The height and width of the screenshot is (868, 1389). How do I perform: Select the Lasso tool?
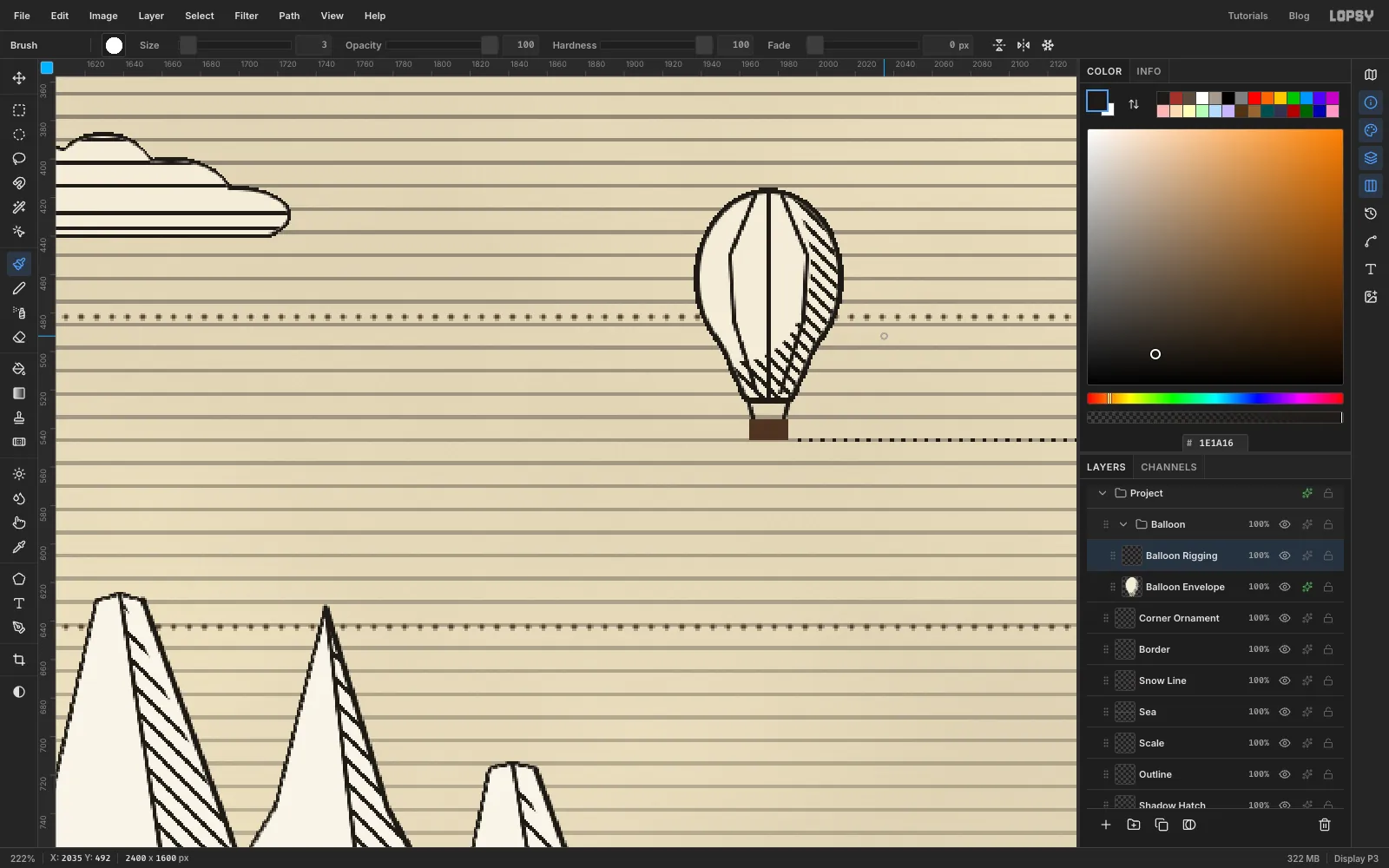(x=19, y=159)
